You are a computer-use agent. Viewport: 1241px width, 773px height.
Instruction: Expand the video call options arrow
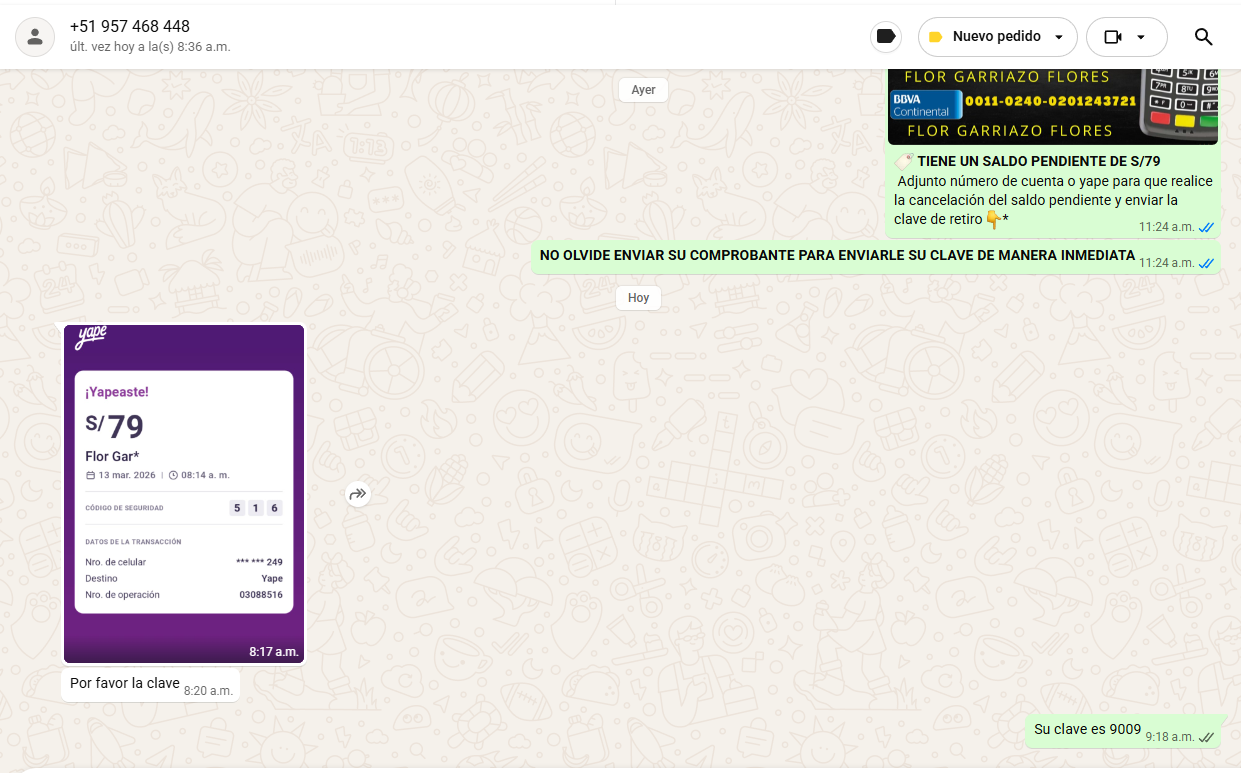click(1141, 37)
